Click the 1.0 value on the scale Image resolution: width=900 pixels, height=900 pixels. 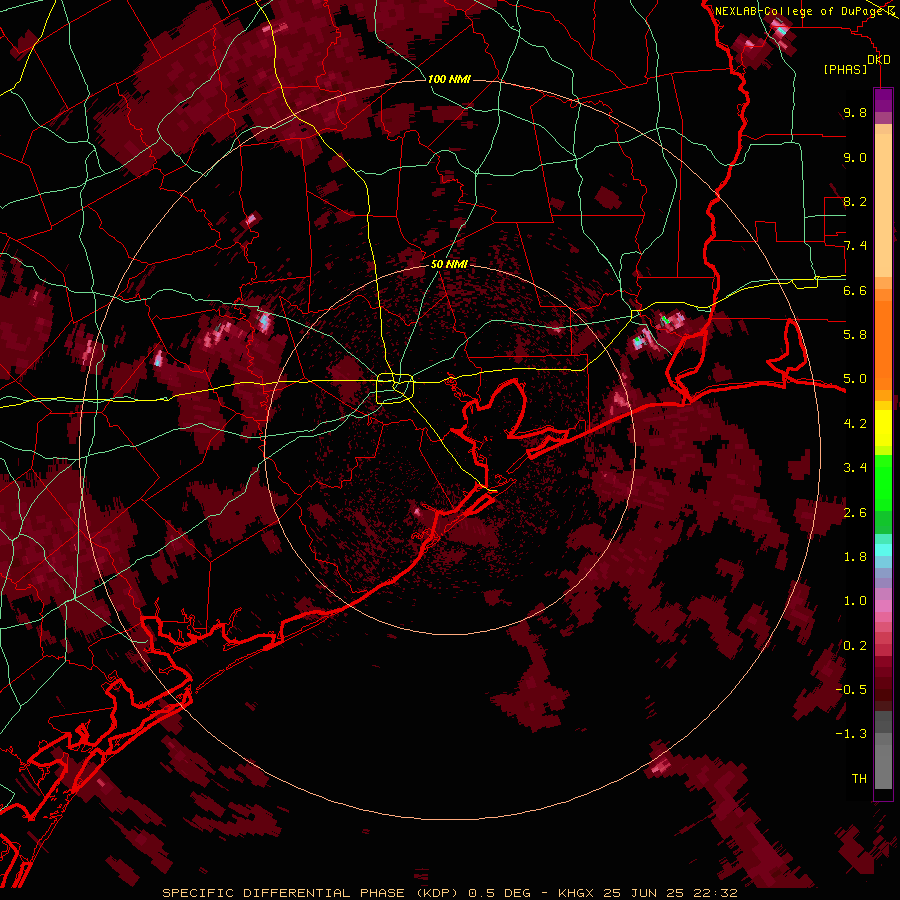pyautogui.click(x=855, y=601)
